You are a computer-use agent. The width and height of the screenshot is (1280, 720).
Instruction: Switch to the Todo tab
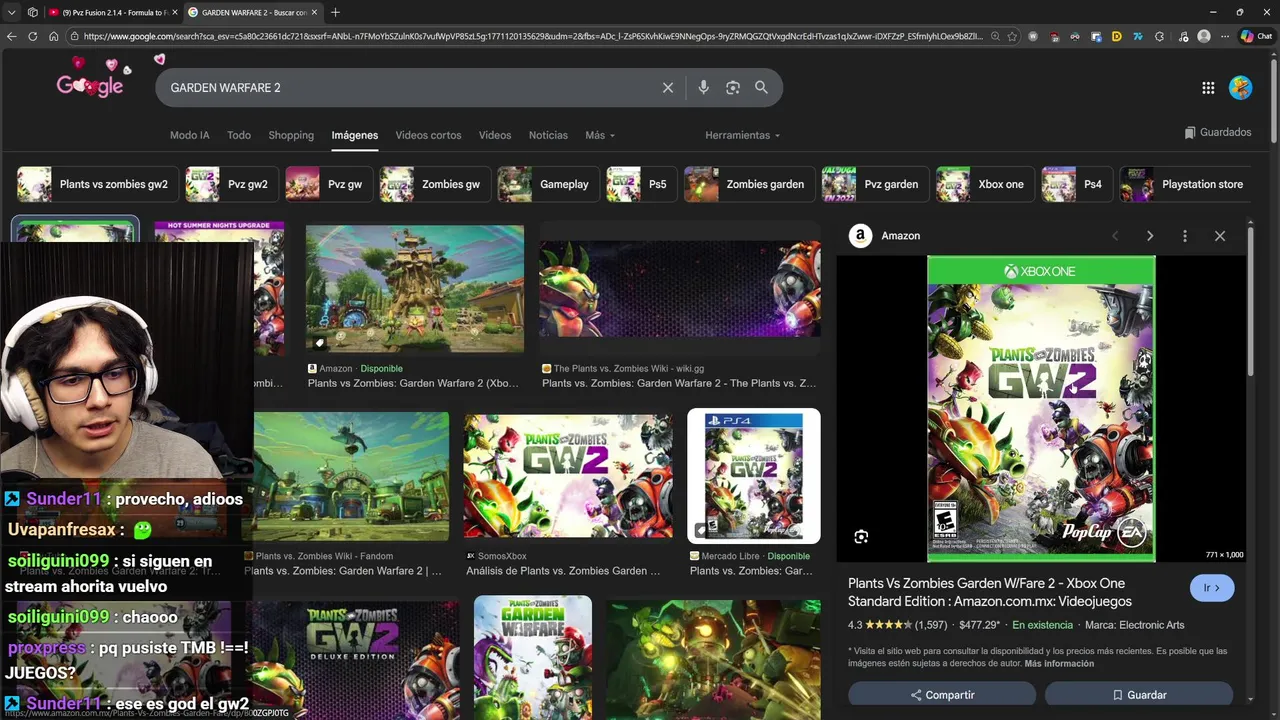pos(239,135)
